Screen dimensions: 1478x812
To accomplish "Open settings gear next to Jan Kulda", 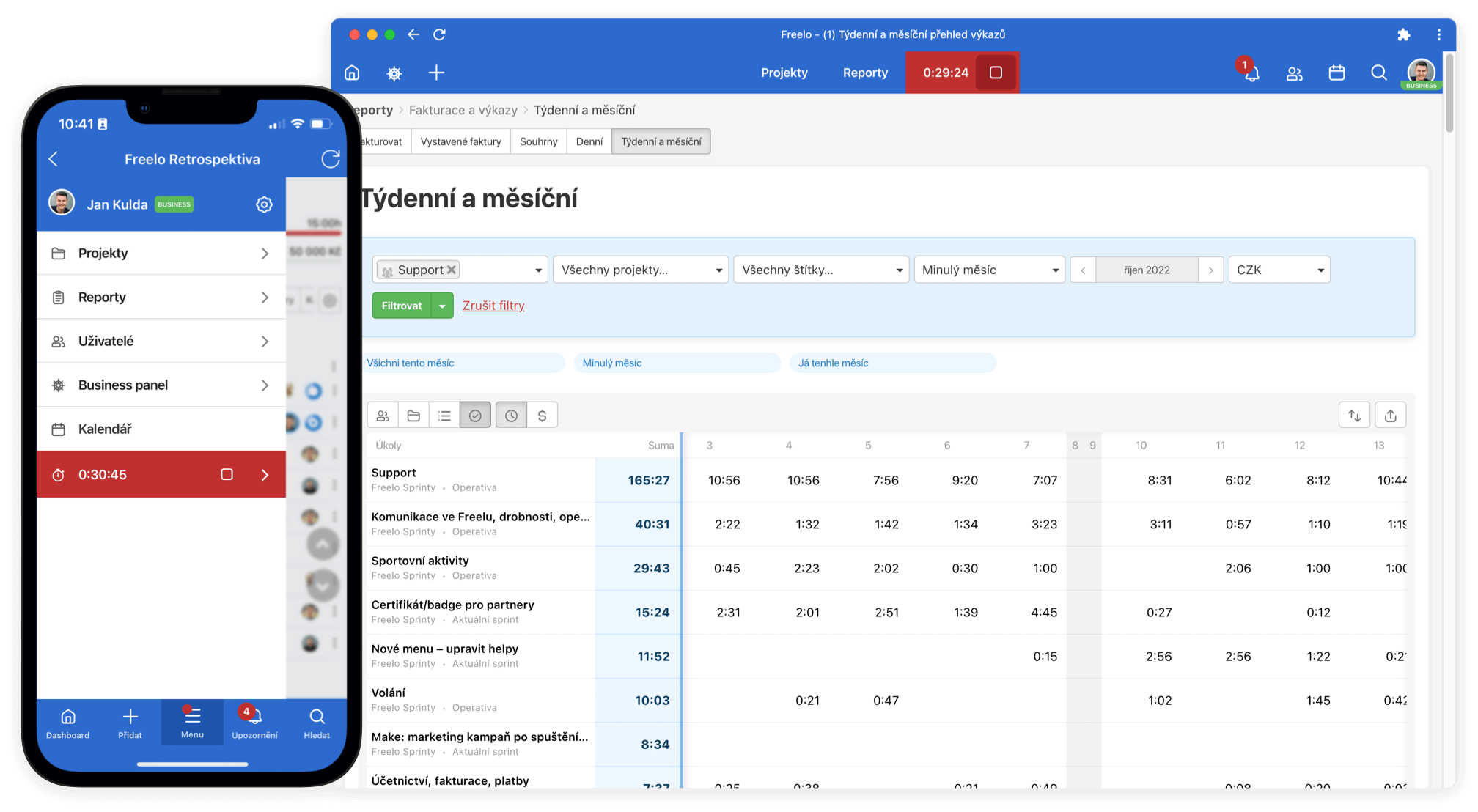I will tap(264, 204).
